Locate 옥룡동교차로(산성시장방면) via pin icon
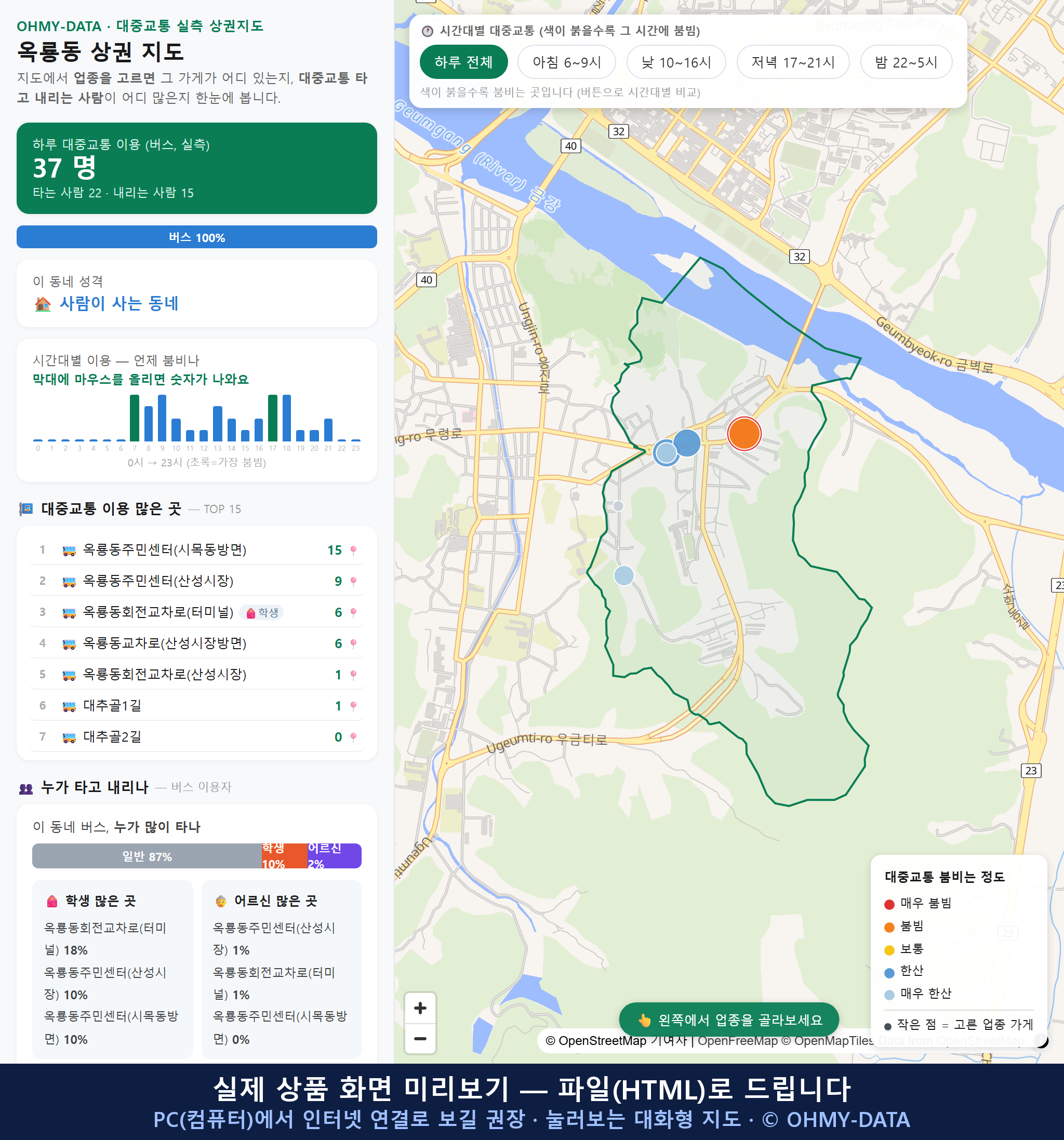The width and height of the screenshot is (1064, 1140). click(x=353, y=643)
